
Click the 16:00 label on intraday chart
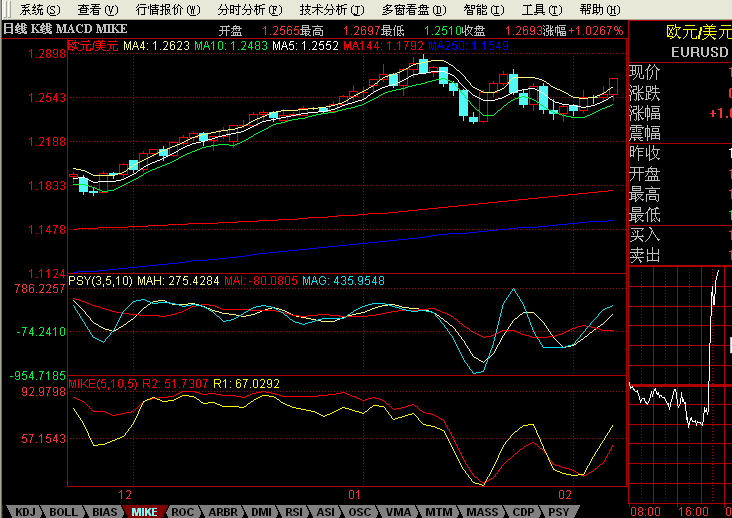pyautogui.click(x=694, y=512)
